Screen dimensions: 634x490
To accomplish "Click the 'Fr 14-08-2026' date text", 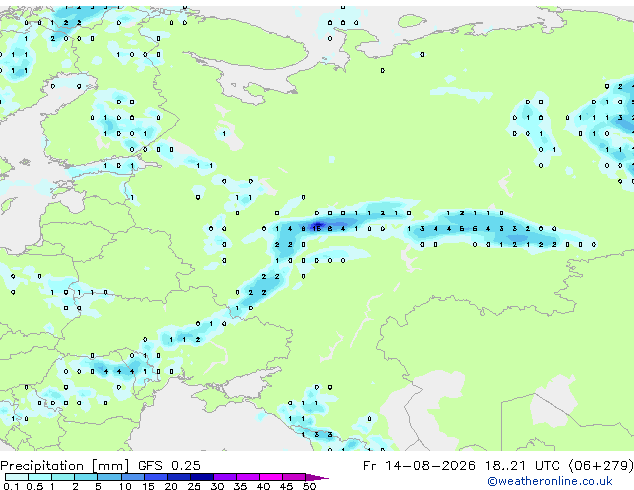I will point(419,466).
